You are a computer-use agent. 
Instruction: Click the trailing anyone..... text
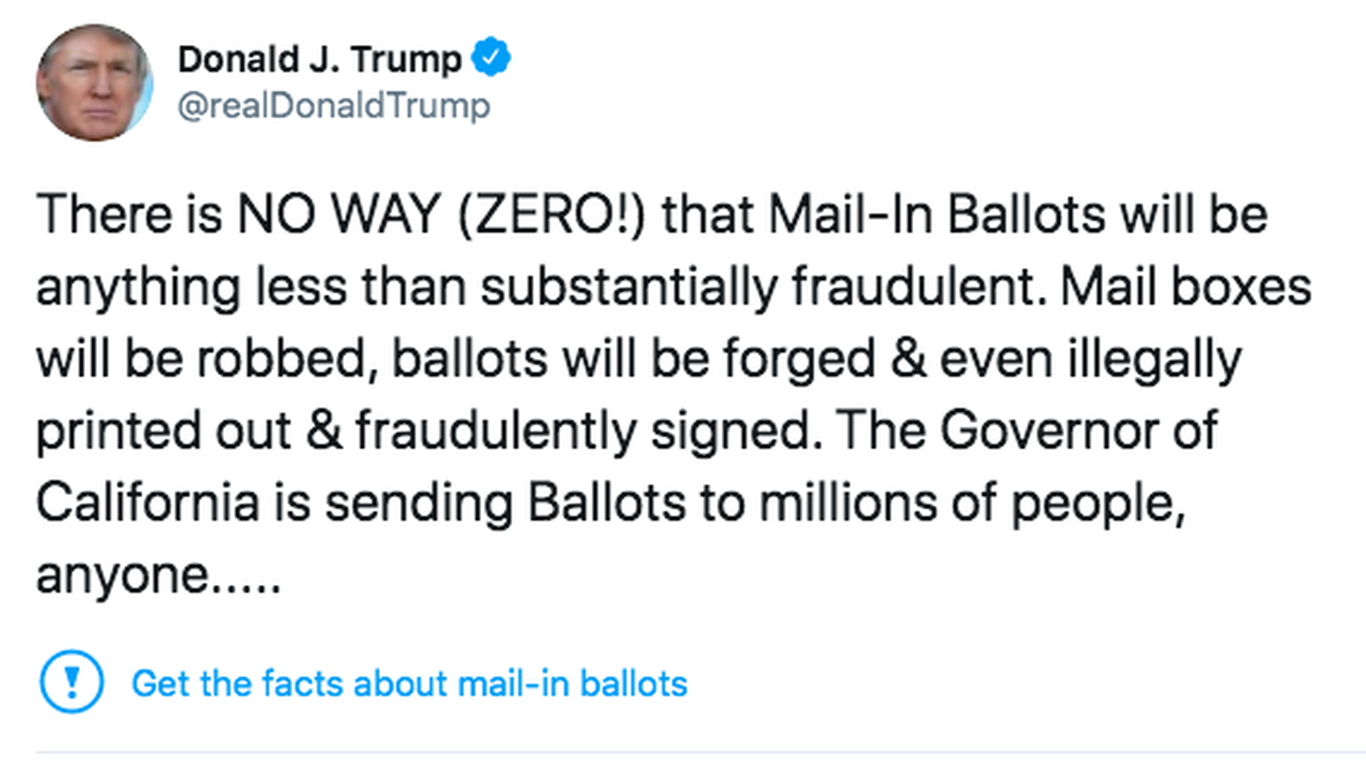160,577
